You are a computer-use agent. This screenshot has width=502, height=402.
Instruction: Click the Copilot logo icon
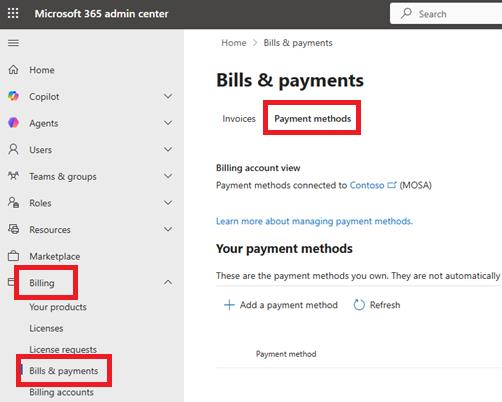(13, 96)
